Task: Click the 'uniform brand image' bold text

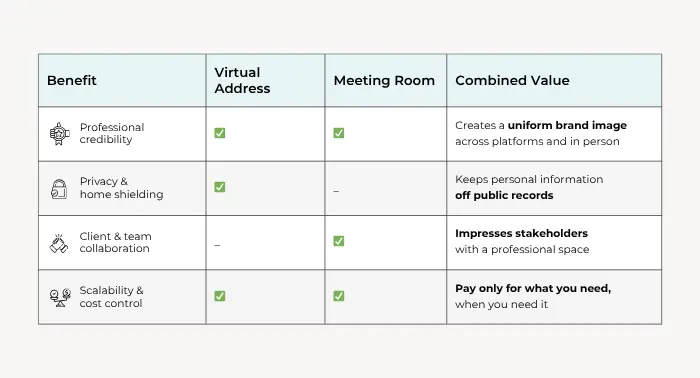Action: 567,125
